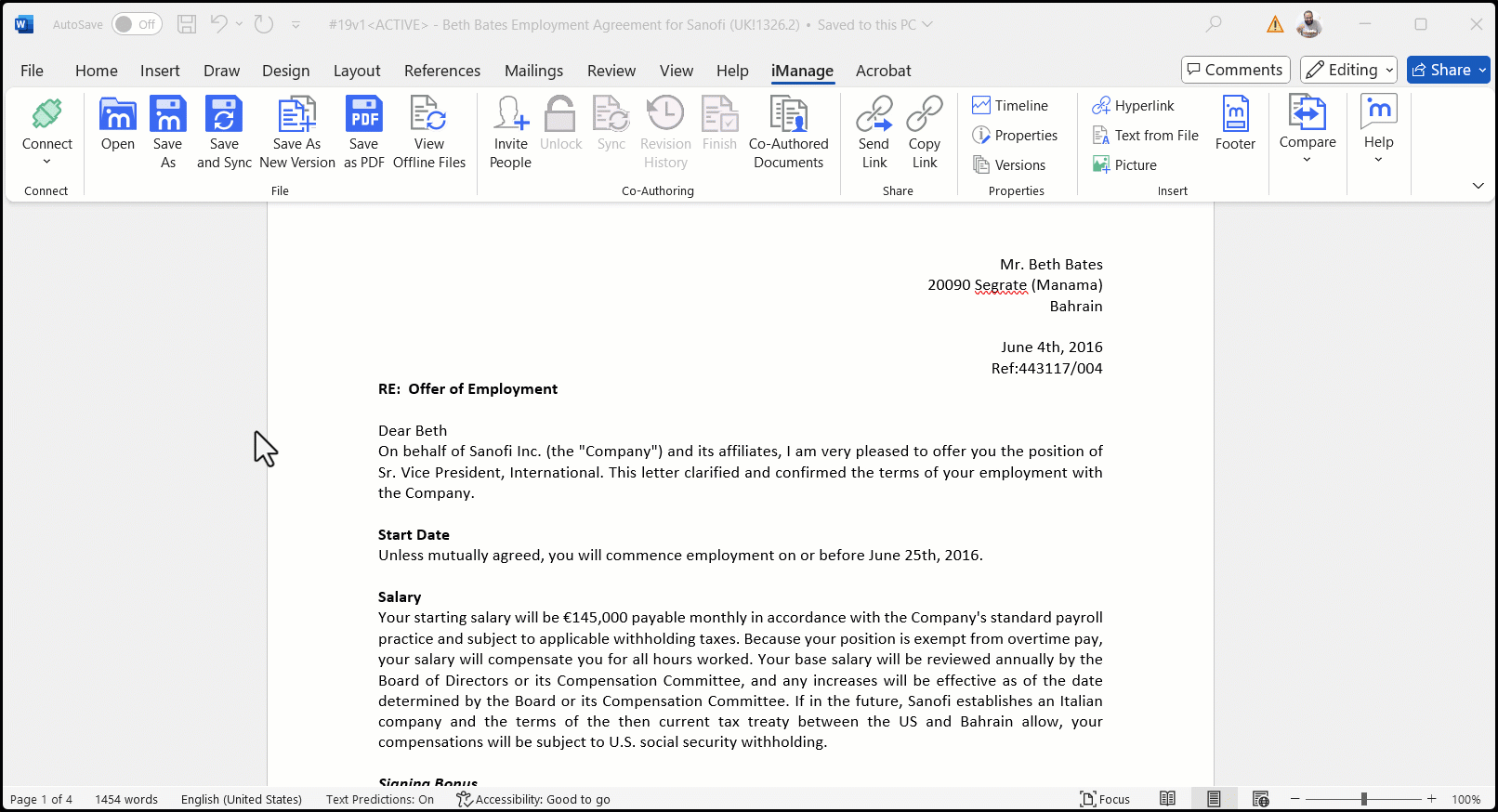Switch to the Layout tab
This screenshot has width=1498, height=812.
point(357,71)
